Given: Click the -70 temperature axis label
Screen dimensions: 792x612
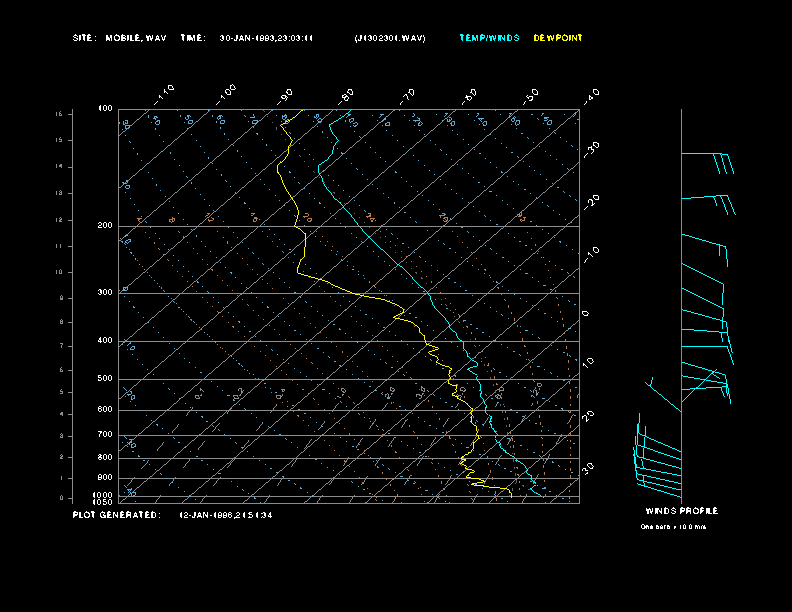Looking at the screenshot, I should pos(407,96).
